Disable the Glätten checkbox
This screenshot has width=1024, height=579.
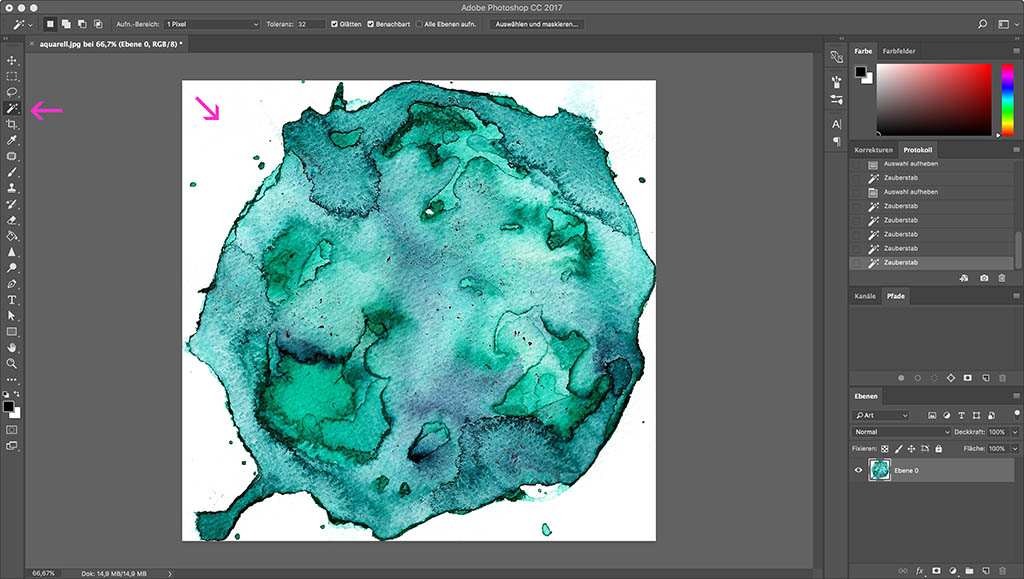tap(334, 23)
